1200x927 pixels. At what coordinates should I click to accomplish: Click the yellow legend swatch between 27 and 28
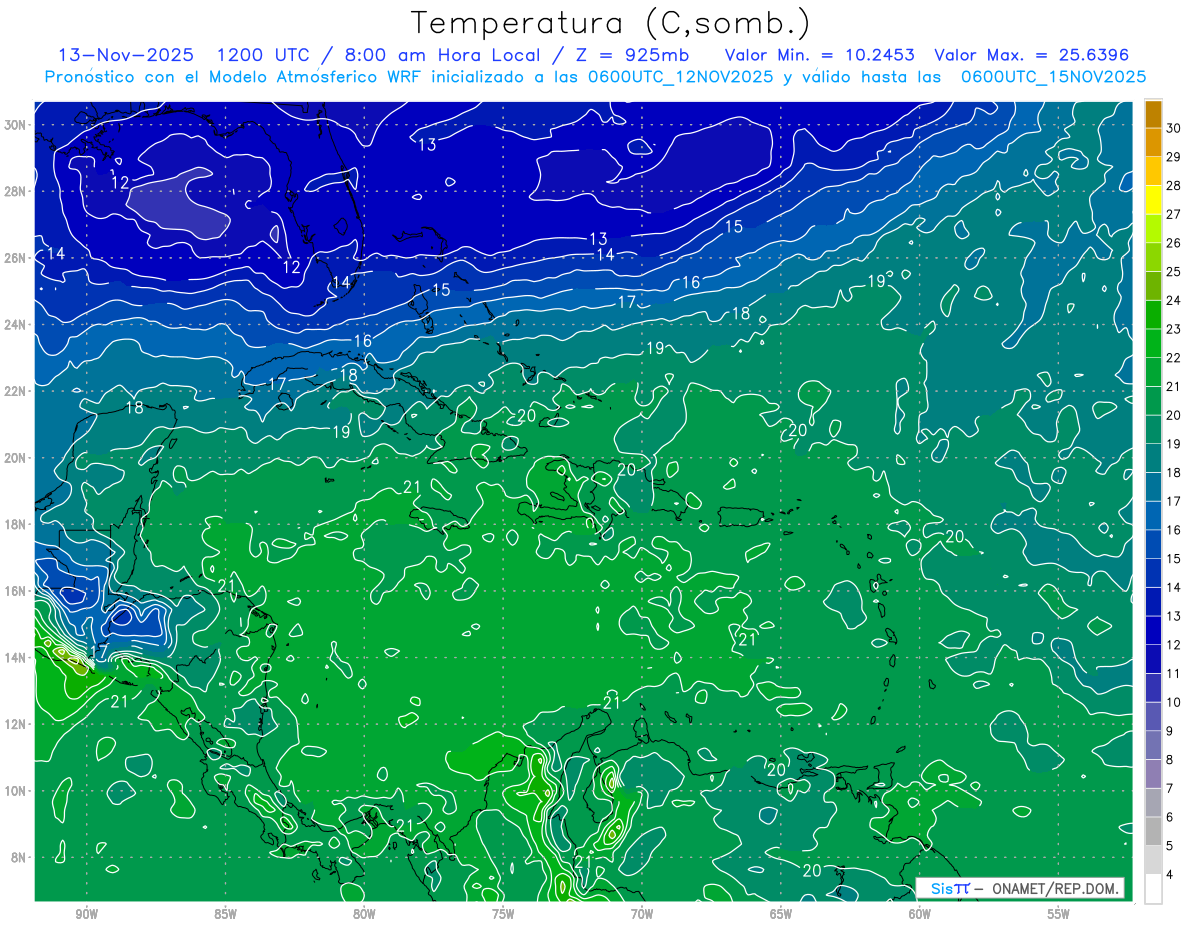tap(1153, 200)
